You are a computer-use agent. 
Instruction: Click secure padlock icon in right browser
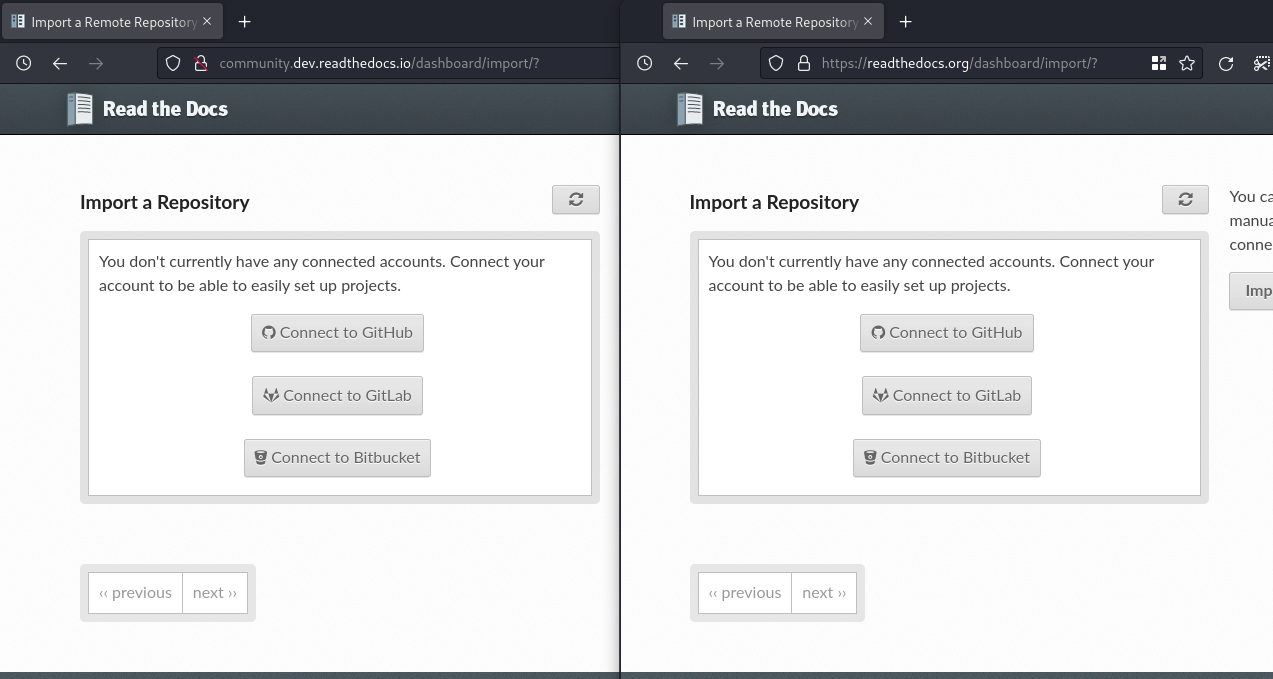pos(803,63)
